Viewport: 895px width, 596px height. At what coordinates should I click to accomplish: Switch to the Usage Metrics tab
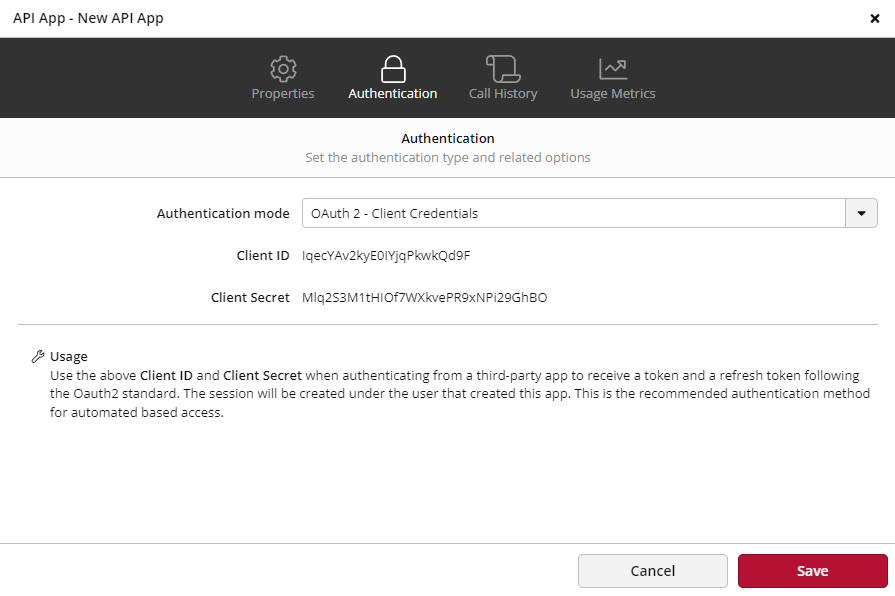[613, 93]
